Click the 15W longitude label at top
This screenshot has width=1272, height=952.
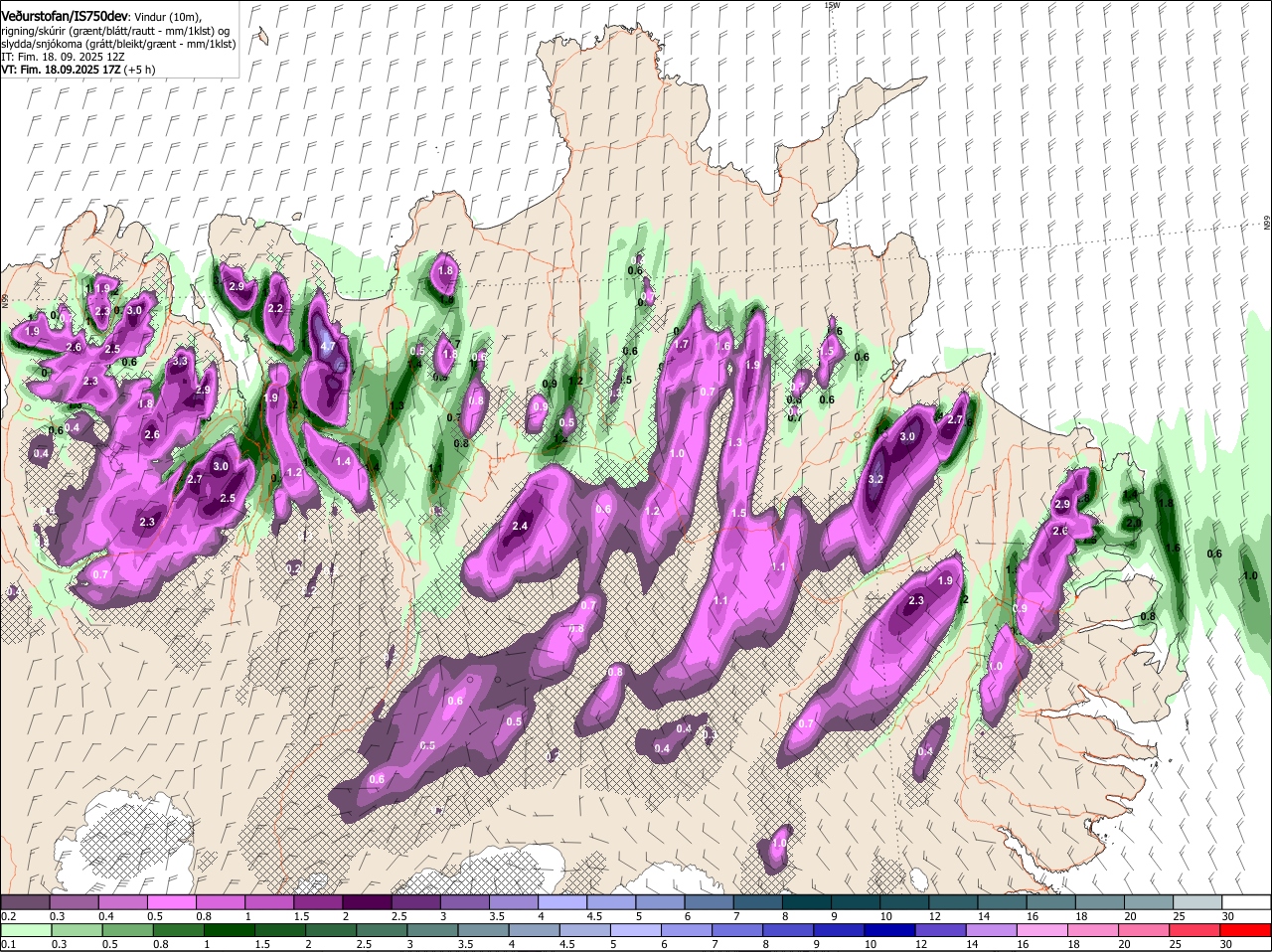pyautogui.click(x=832, y=5)
